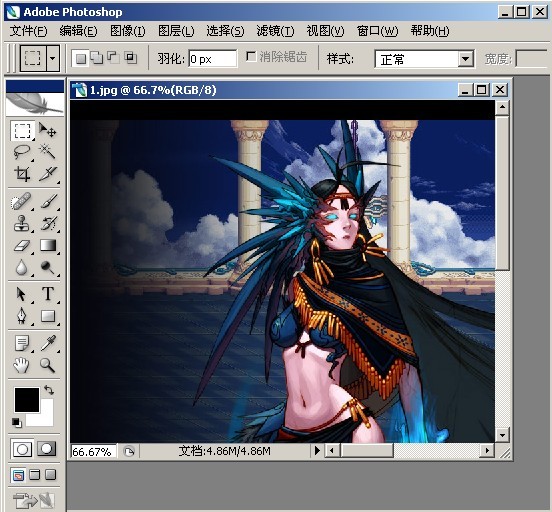Open the 图像(I) menu
Viewport: 552px width, 512px height.
pos(127,31)
